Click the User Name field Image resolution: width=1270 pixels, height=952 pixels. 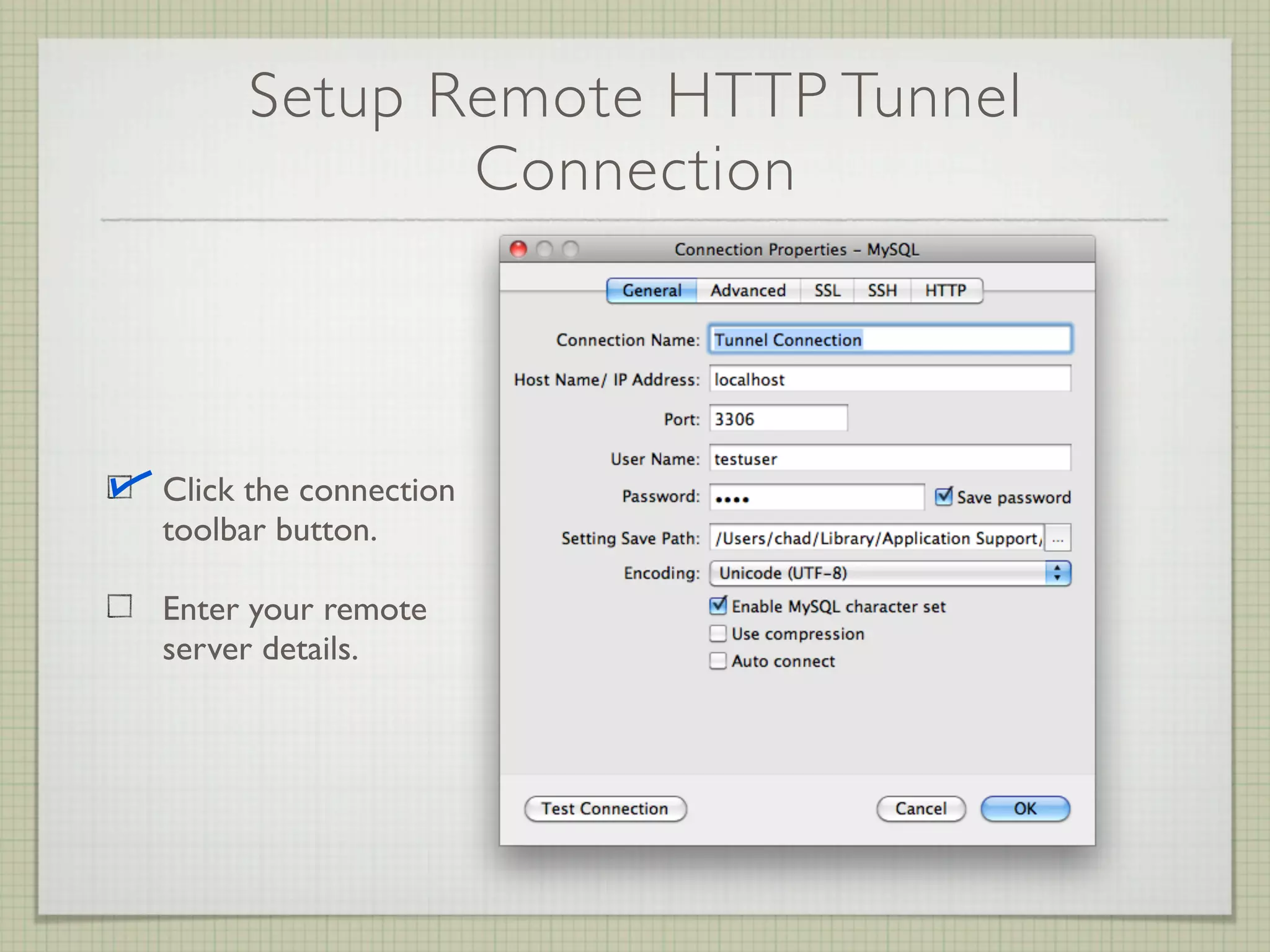click(x=890, y=458)
